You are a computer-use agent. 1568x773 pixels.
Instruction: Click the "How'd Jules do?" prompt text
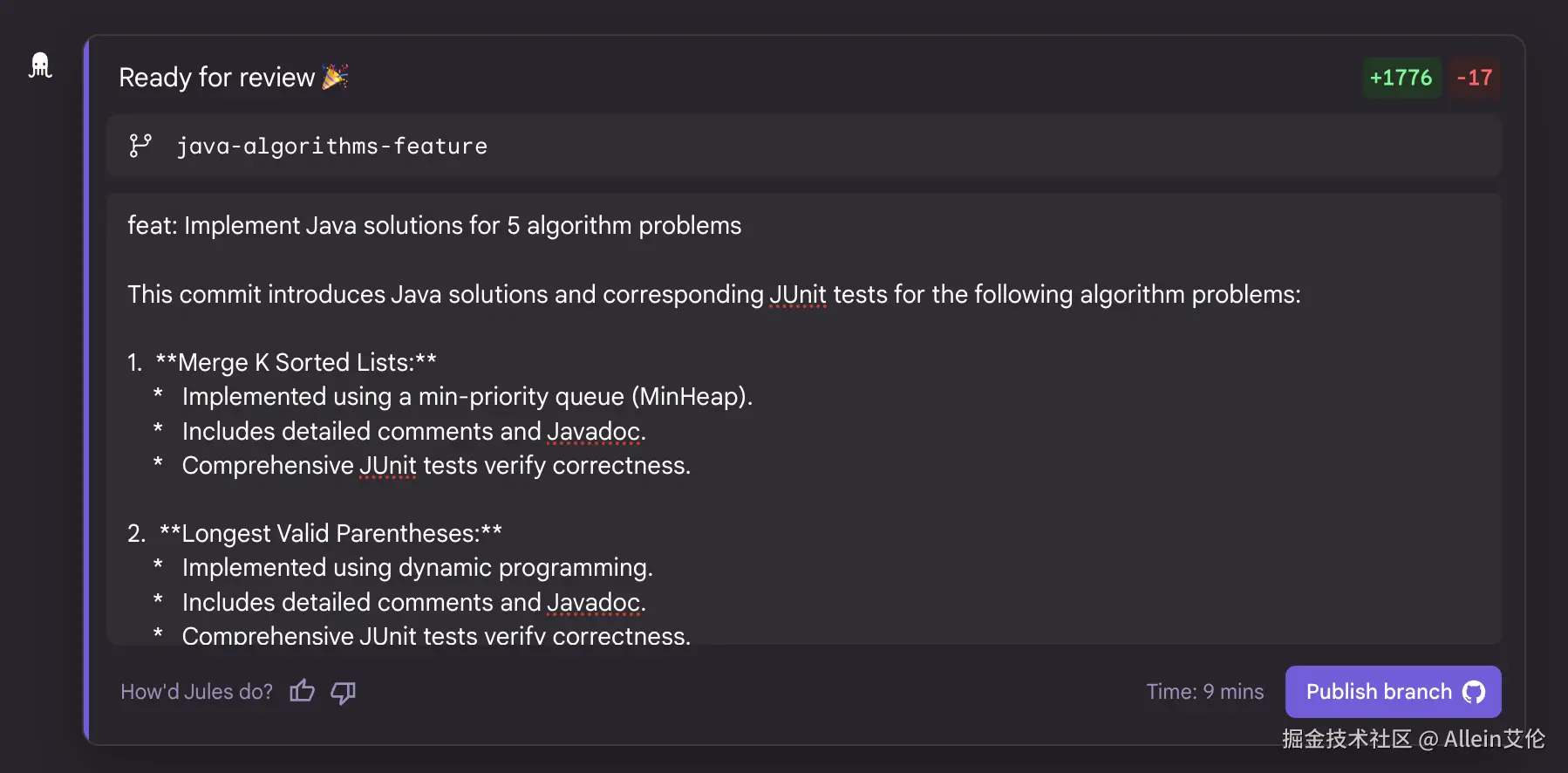click(x=196, y=692)
